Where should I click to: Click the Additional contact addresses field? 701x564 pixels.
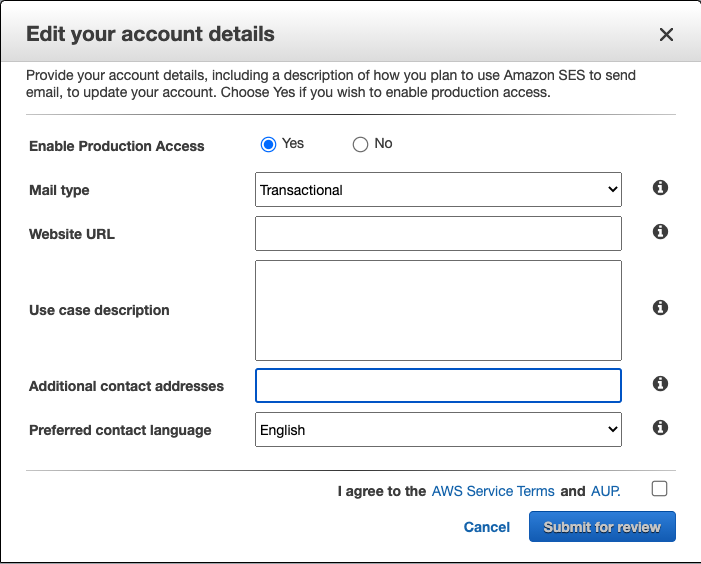(438, 385)
